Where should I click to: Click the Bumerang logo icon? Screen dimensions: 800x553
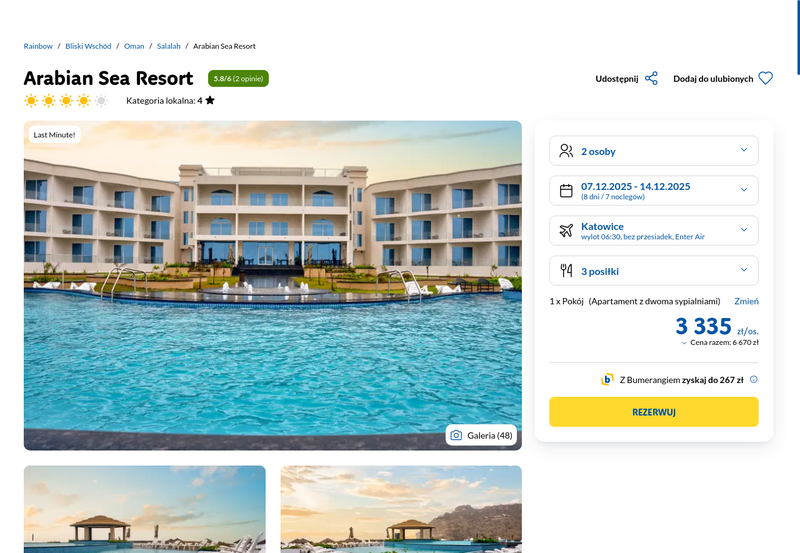click(x=607, y=380)
